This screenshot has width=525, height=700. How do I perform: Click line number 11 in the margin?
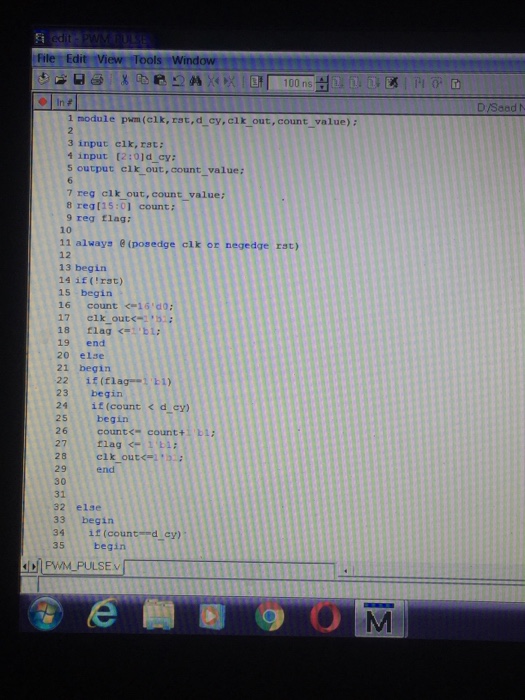pyautogui.click(x=65, y=243)
